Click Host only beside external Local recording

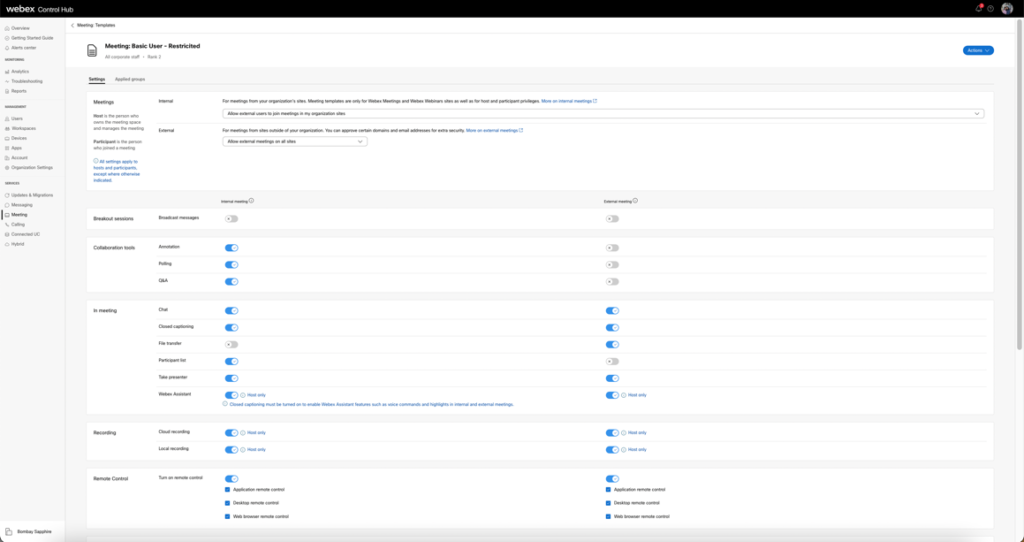(637, 450)
